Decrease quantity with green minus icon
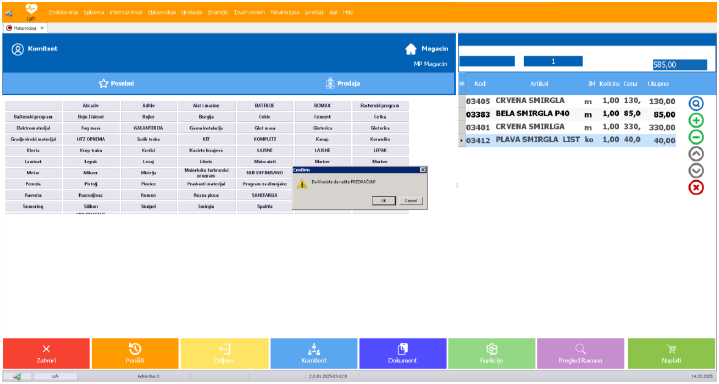This screenshot has height=384, width=719. [x=696, y=137]
